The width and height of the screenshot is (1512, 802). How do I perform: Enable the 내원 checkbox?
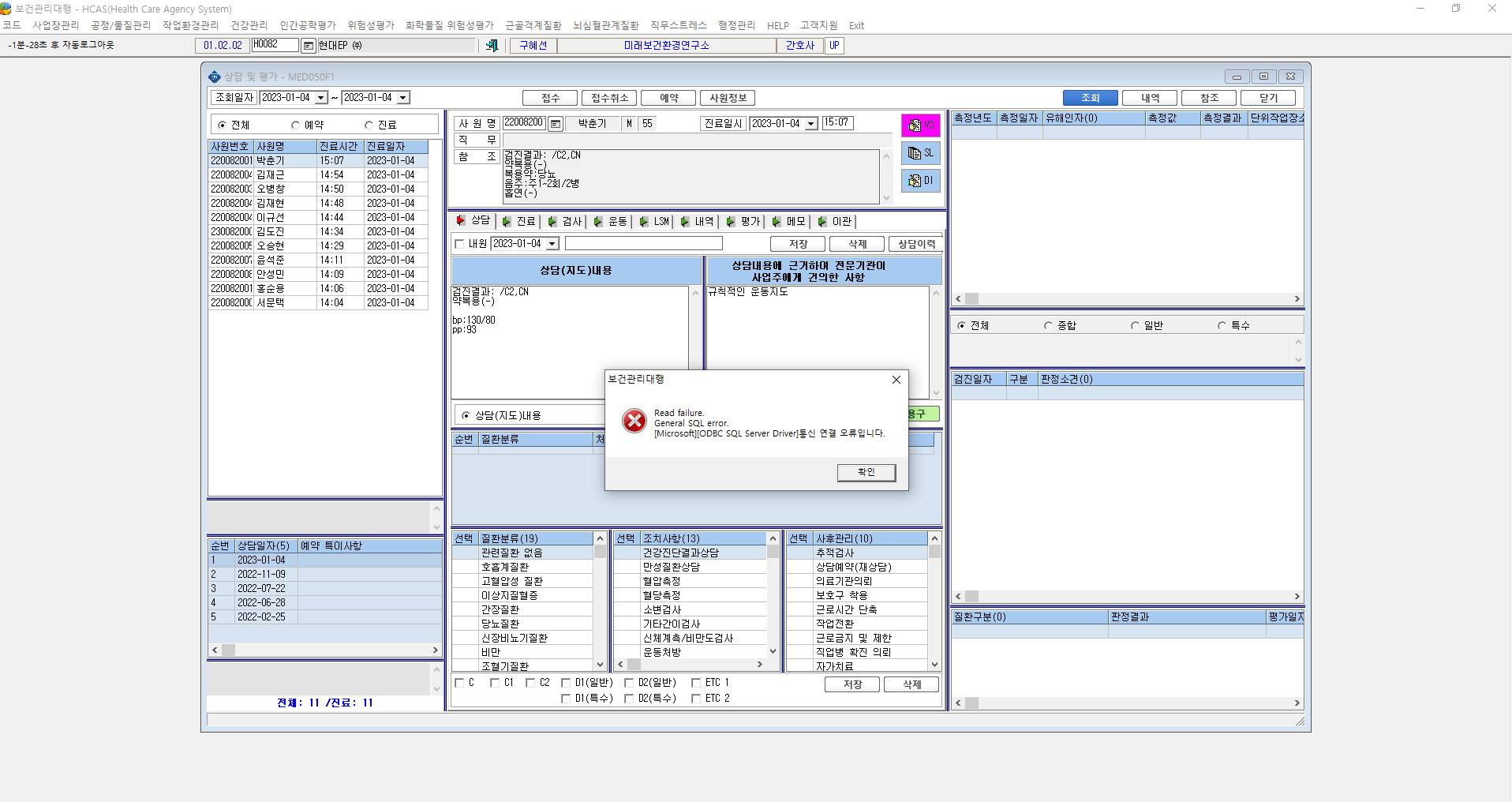point(459,244)
